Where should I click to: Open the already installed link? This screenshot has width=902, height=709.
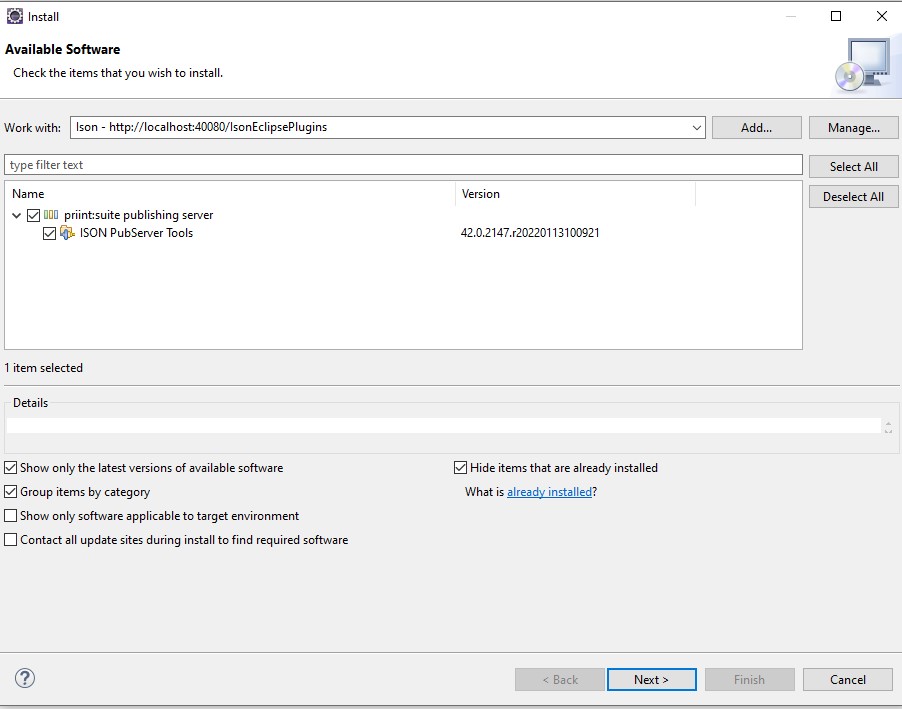pos(549,492)
